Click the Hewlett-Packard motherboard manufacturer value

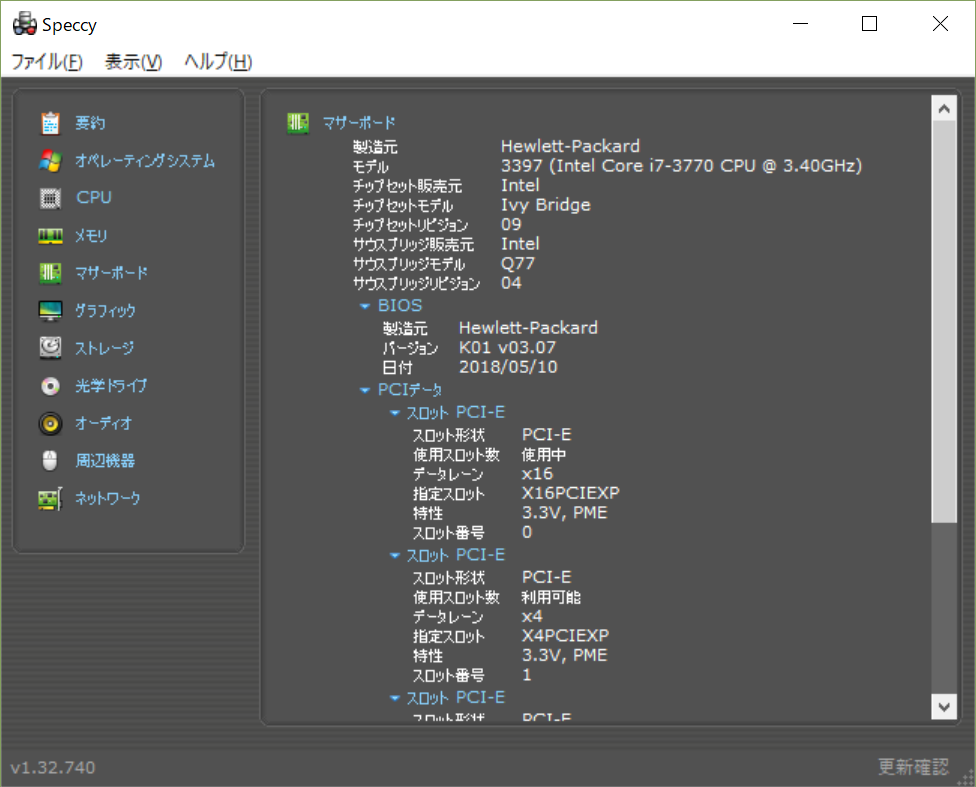point(570,146)
